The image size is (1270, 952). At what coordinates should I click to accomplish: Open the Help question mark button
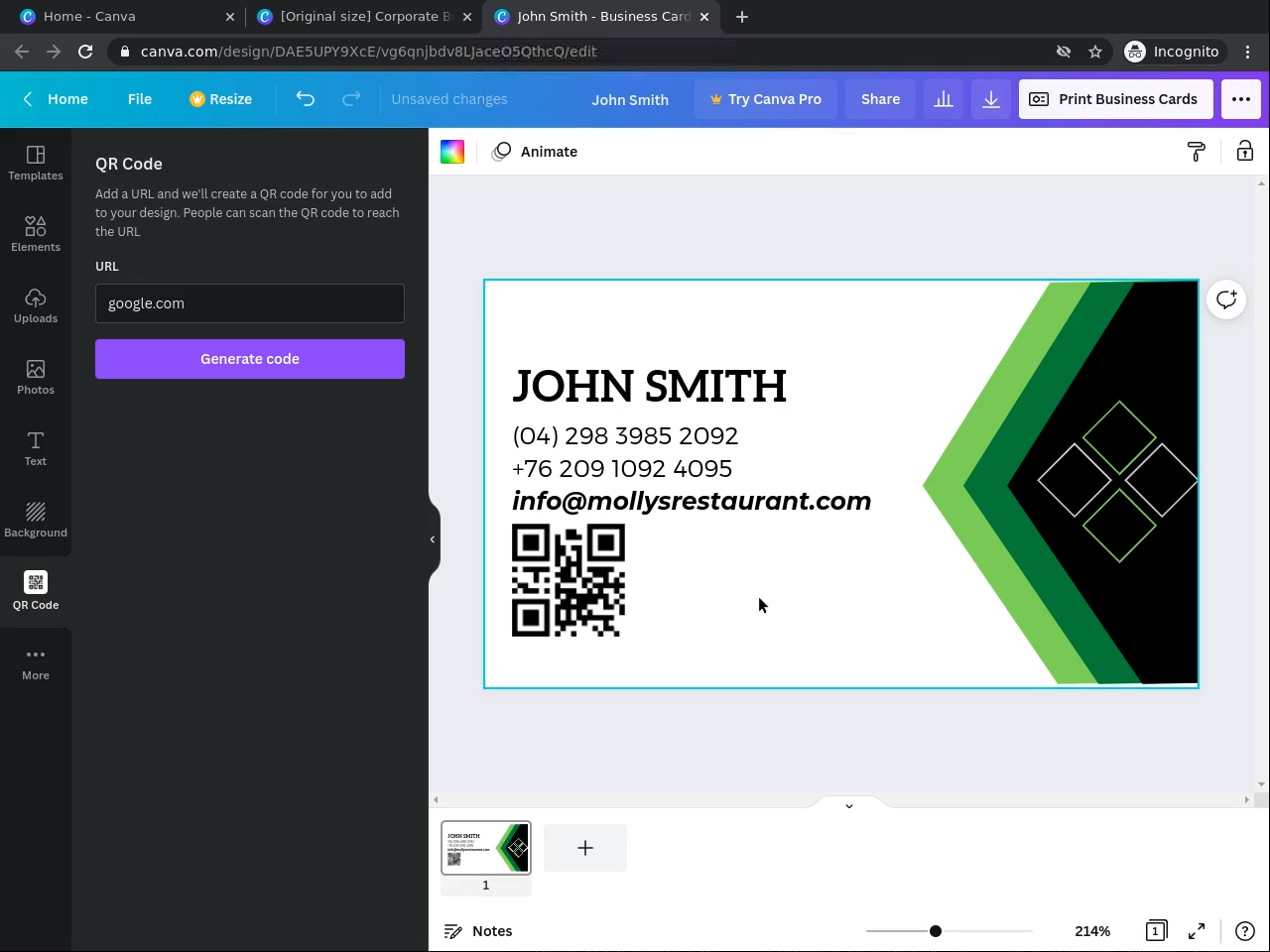pos(1244,931)
